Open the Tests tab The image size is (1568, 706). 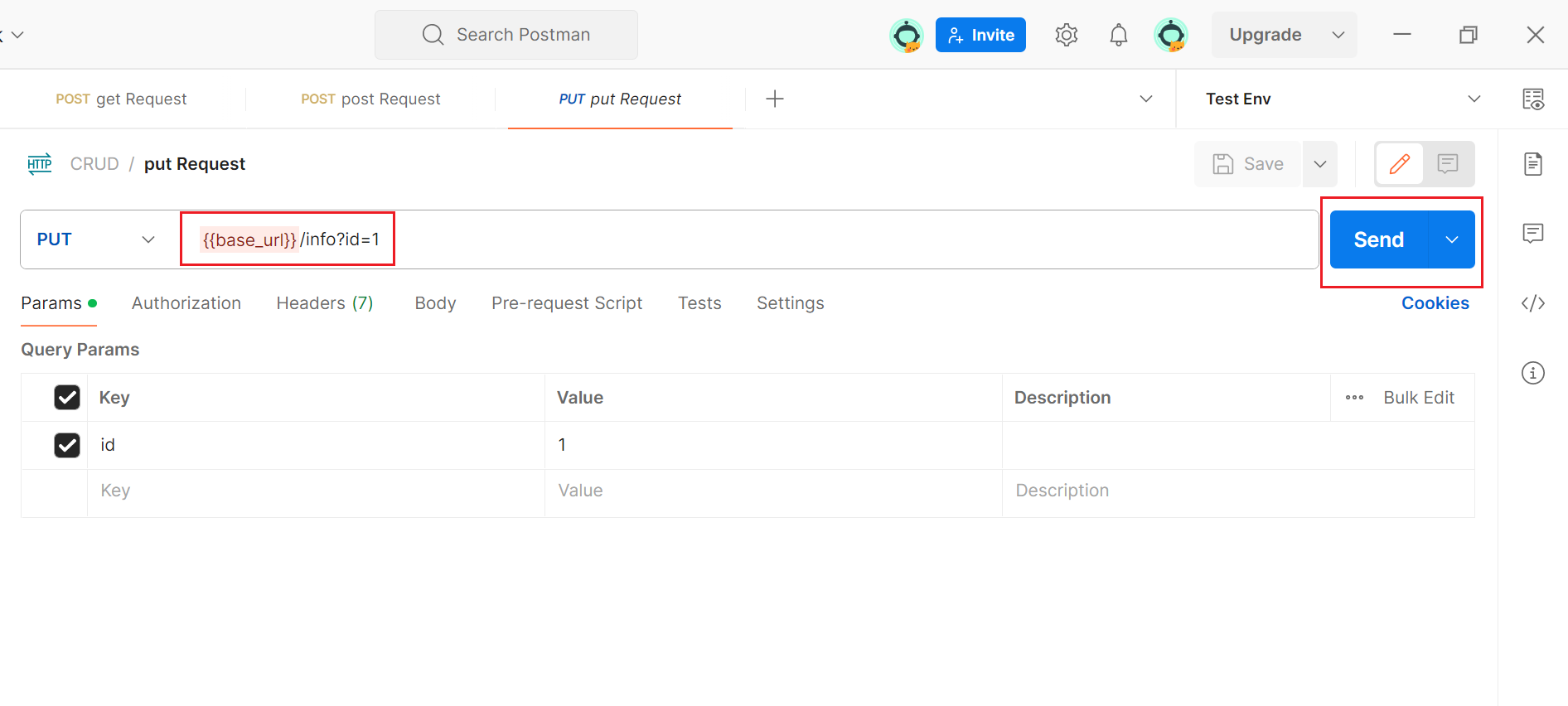[699, 303]
